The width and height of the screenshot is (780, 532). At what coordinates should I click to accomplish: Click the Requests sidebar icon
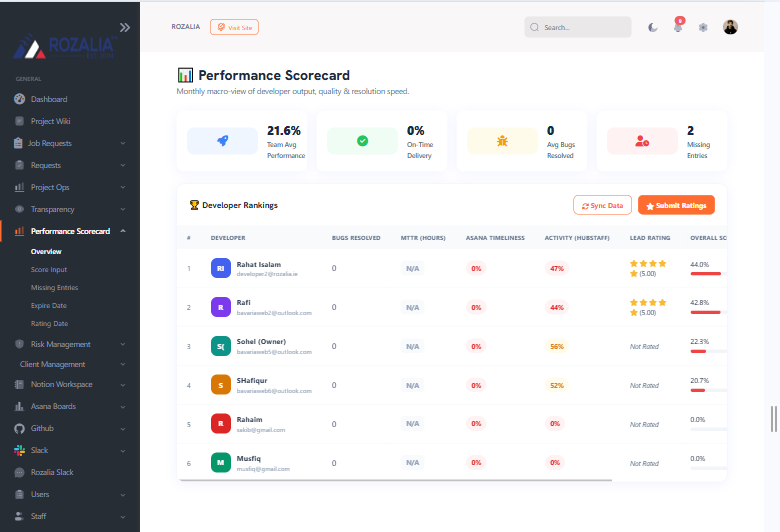[x=19, y=165]
